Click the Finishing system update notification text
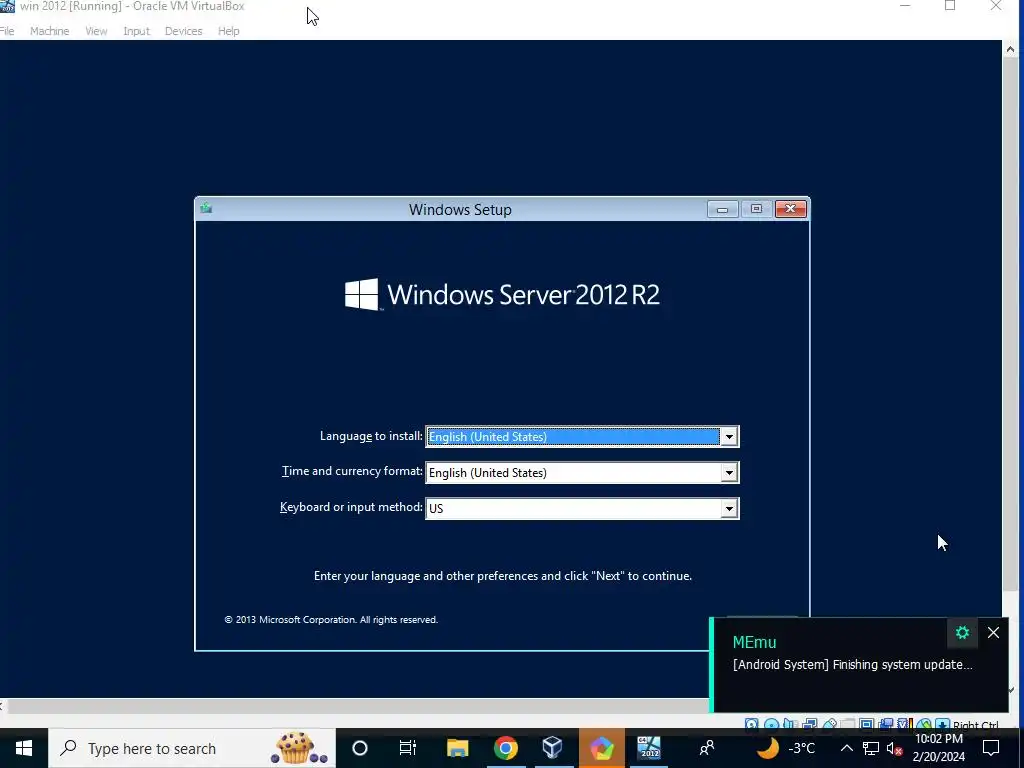 point(853,665)
